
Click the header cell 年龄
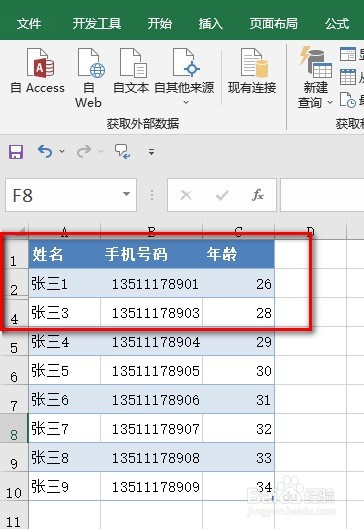click(x=239, y=254)
